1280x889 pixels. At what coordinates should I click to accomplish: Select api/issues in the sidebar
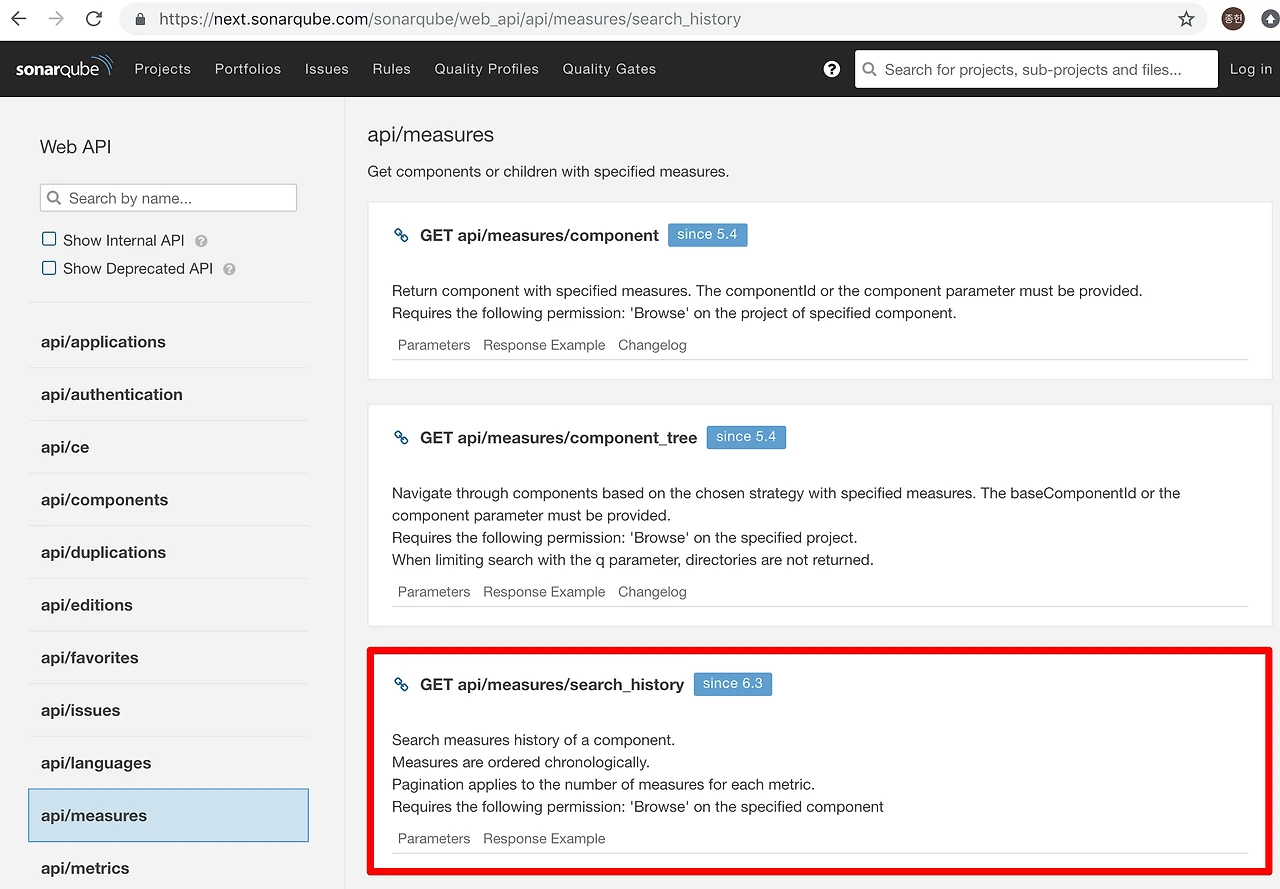[168, 711]
